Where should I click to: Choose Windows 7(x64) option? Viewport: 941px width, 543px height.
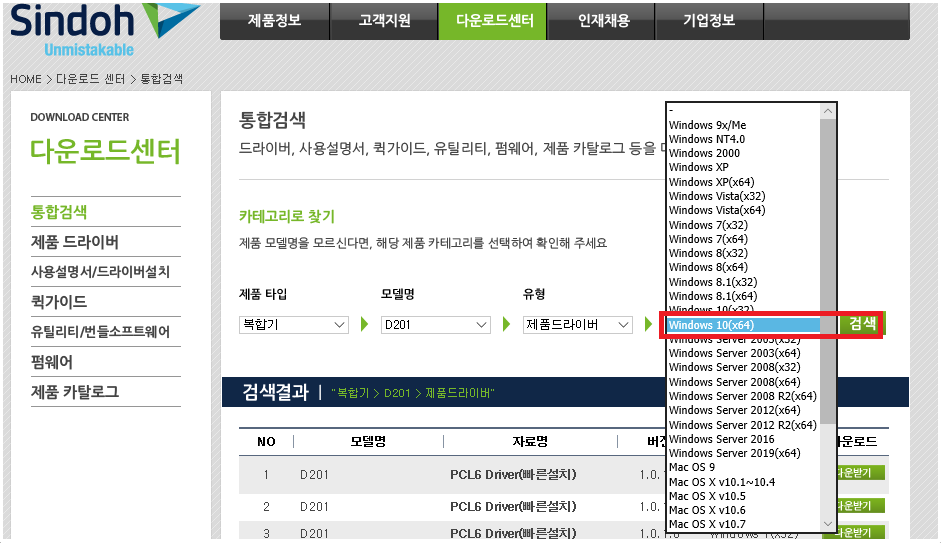[744, 239]
